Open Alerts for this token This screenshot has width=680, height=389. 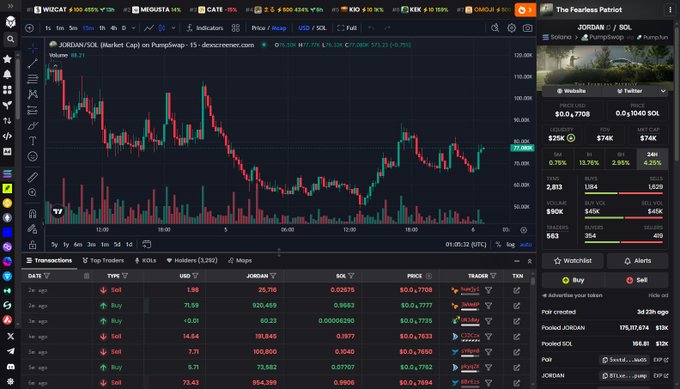click(x=638, y=261)
